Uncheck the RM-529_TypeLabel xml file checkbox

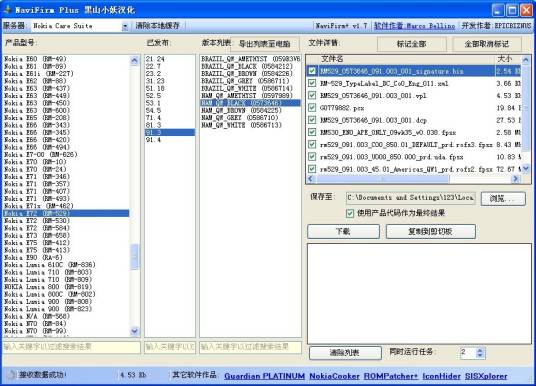(x=312, y=83)
